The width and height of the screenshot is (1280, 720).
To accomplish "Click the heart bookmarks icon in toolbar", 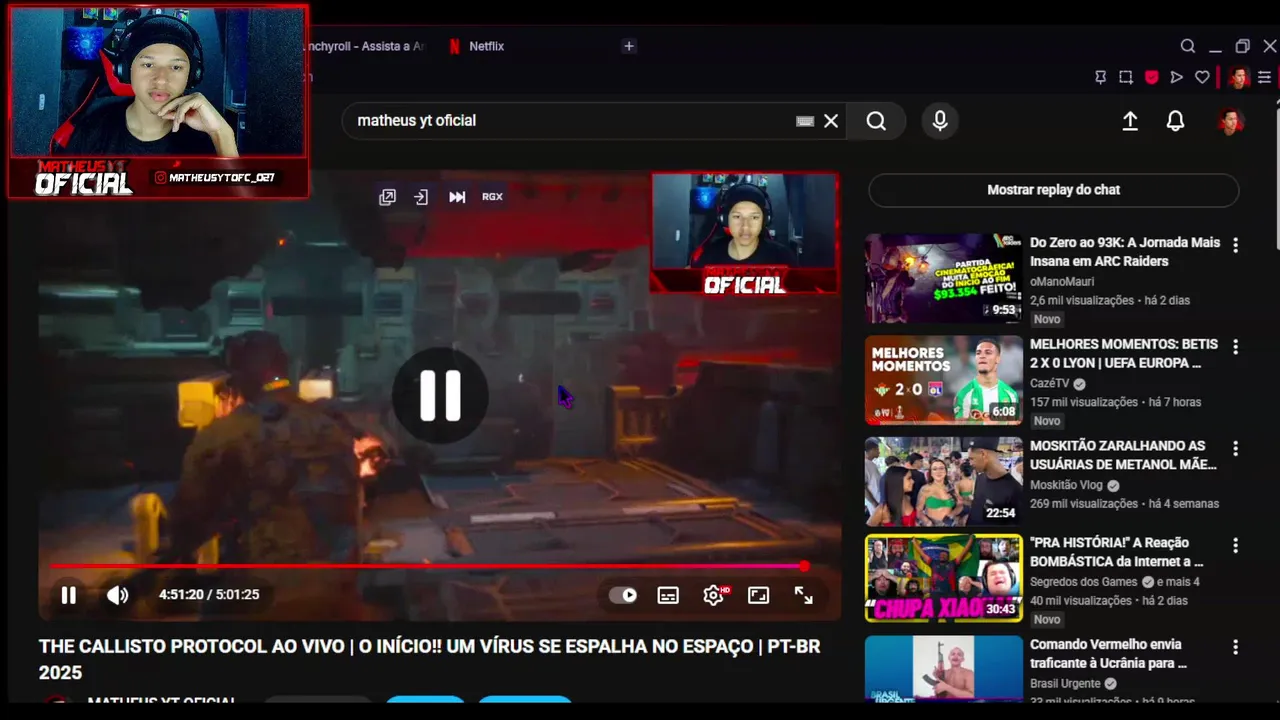I will click(1203, 77).
